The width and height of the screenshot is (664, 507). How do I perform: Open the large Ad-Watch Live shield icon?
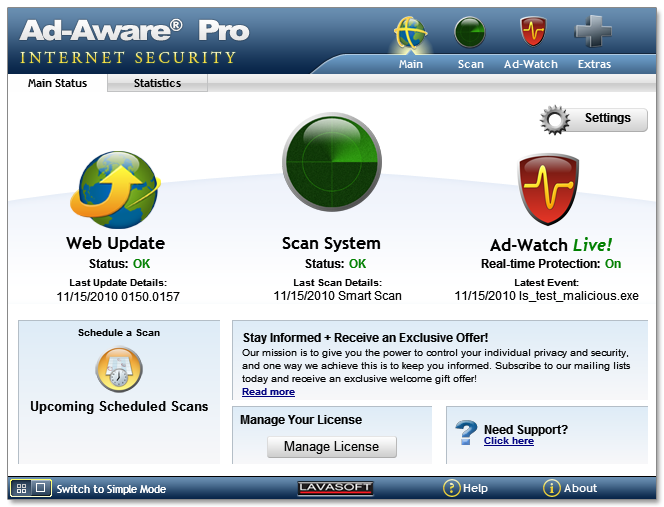pyautogui.click(x=548, y=189)
